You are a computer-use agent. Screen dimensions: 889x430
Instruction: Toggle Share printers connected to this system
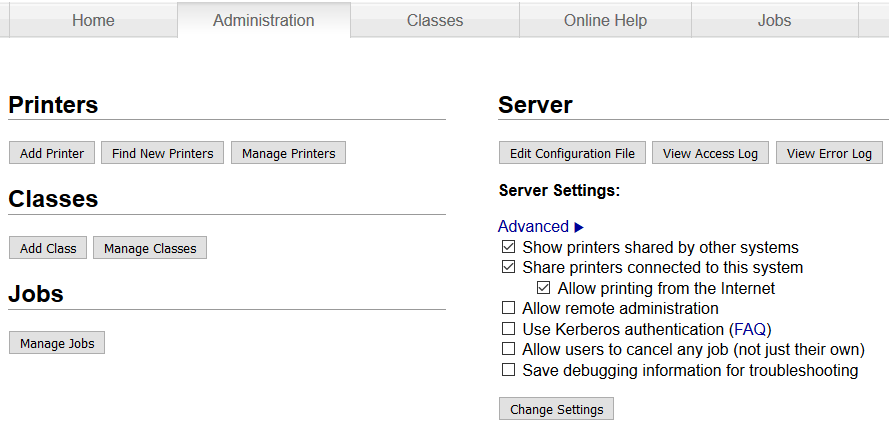pyautogui.click(x=509, y=267)
